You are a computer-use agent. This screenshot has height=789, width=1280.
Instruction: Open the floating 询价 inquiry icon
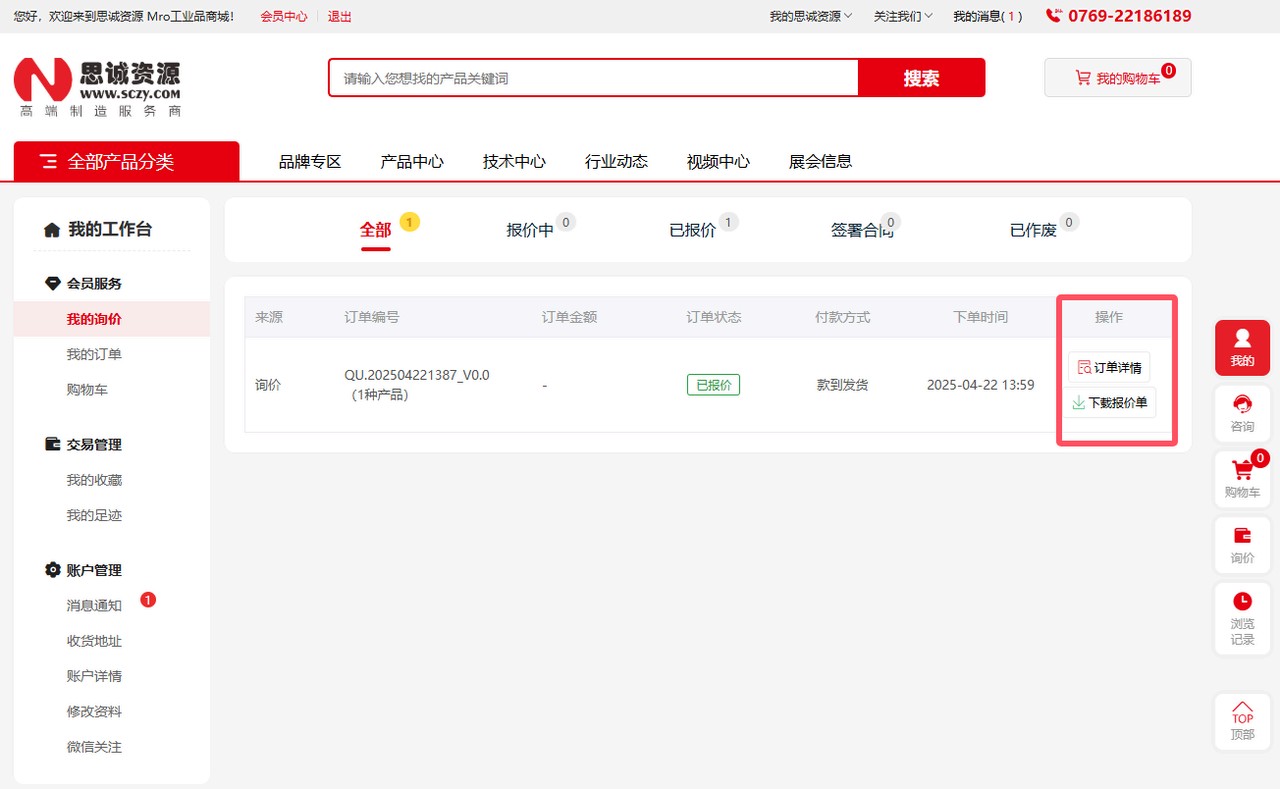[x=1242, y=544]
